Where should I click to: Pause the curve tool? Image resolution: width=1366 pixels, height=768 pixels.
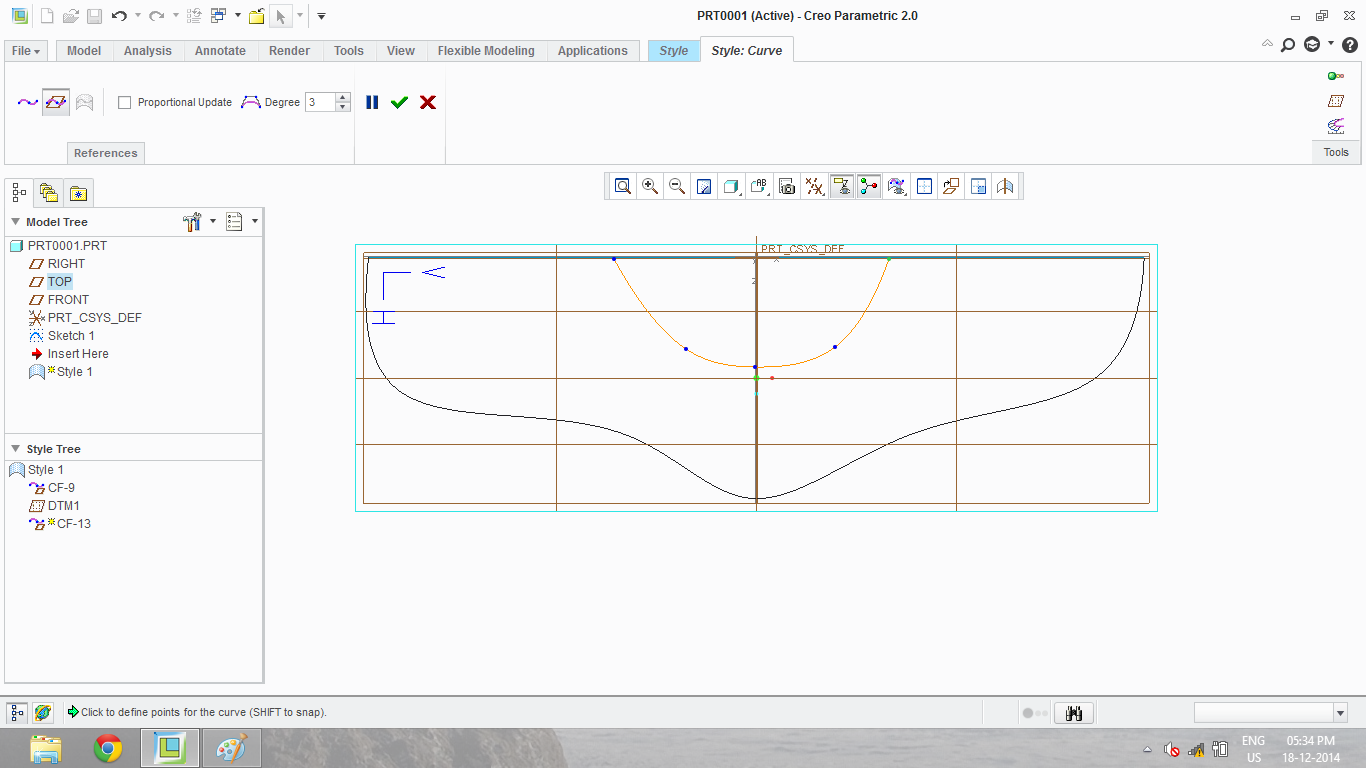click(372, 102)
